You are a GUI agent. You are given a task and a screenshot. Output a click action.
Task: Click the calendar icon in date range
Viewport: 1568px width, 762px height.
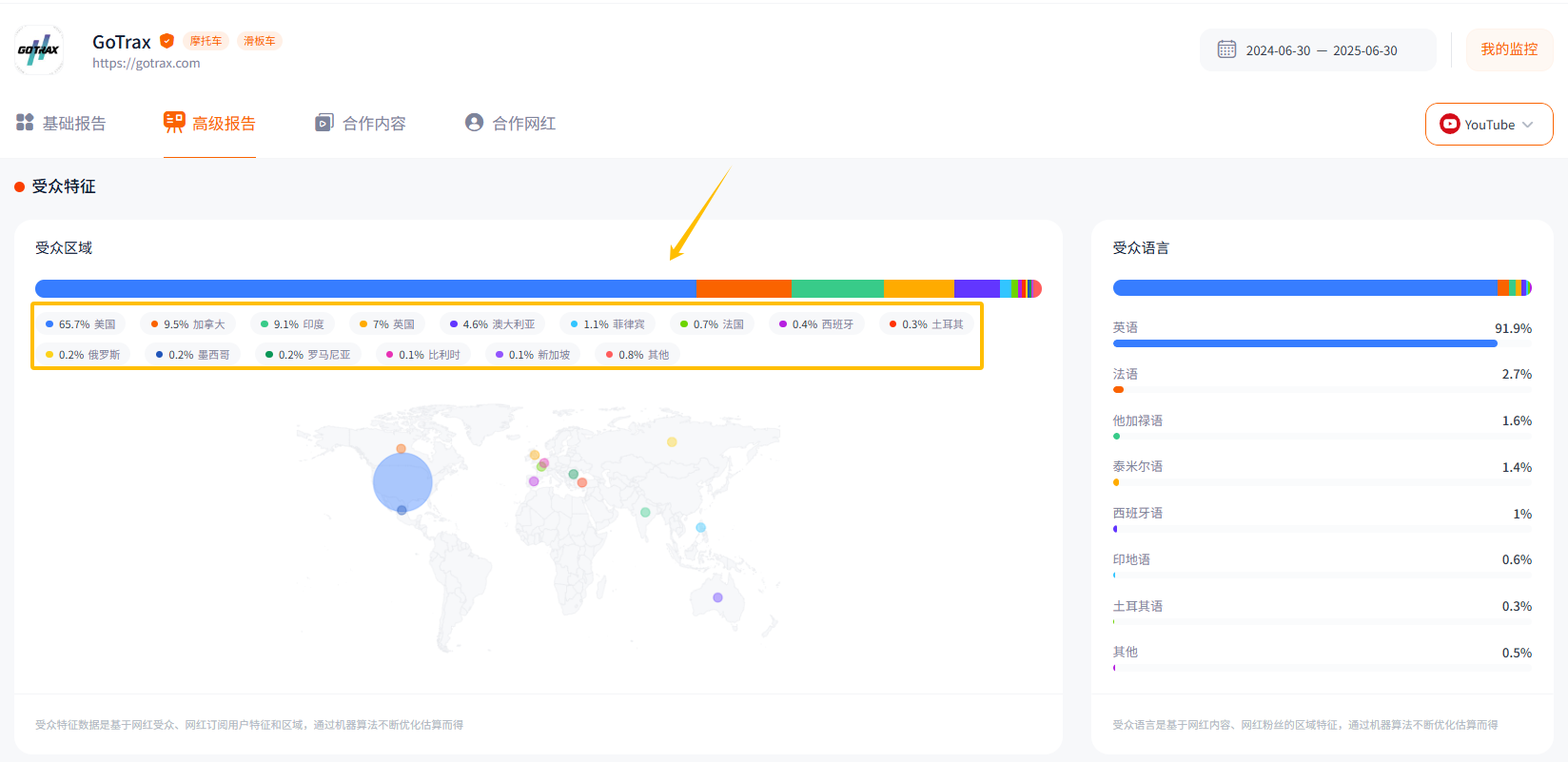click(x=1226, y=49)
